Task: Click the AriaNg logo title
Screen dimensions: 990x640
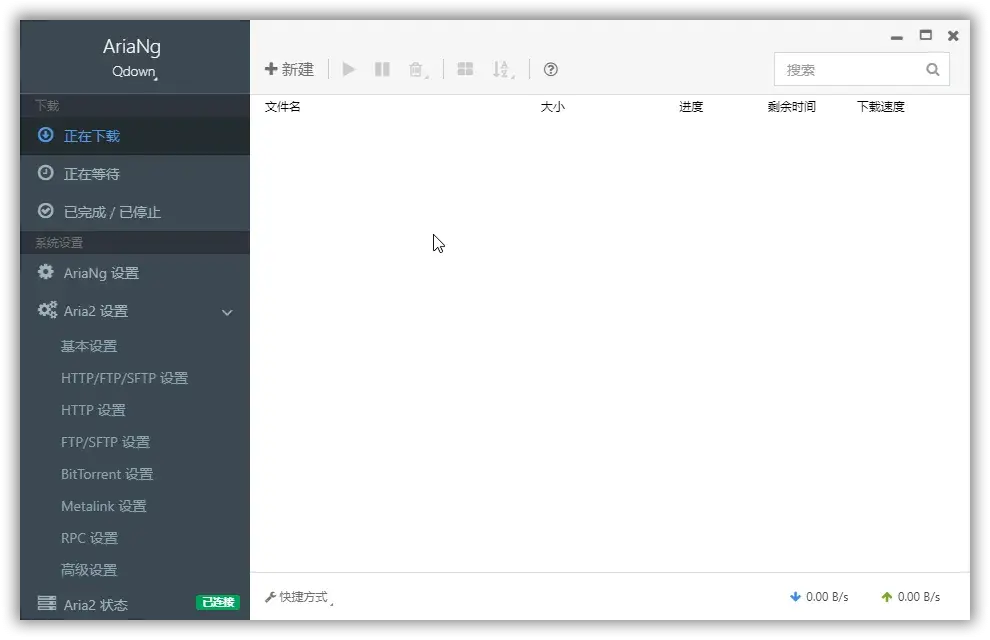Action: click(132, 46)
